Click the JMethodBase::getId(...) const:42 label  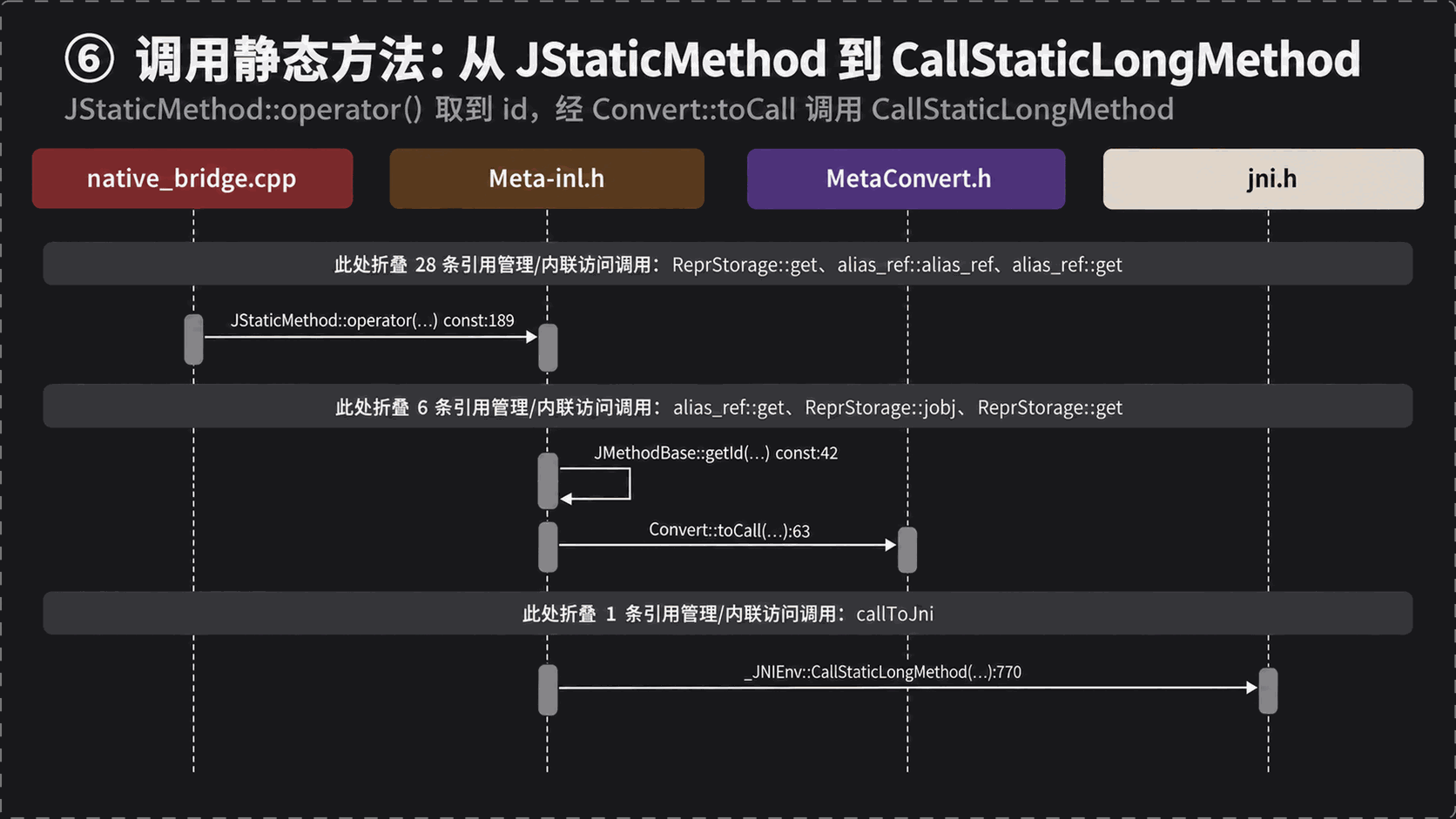[x=716, y=453]
